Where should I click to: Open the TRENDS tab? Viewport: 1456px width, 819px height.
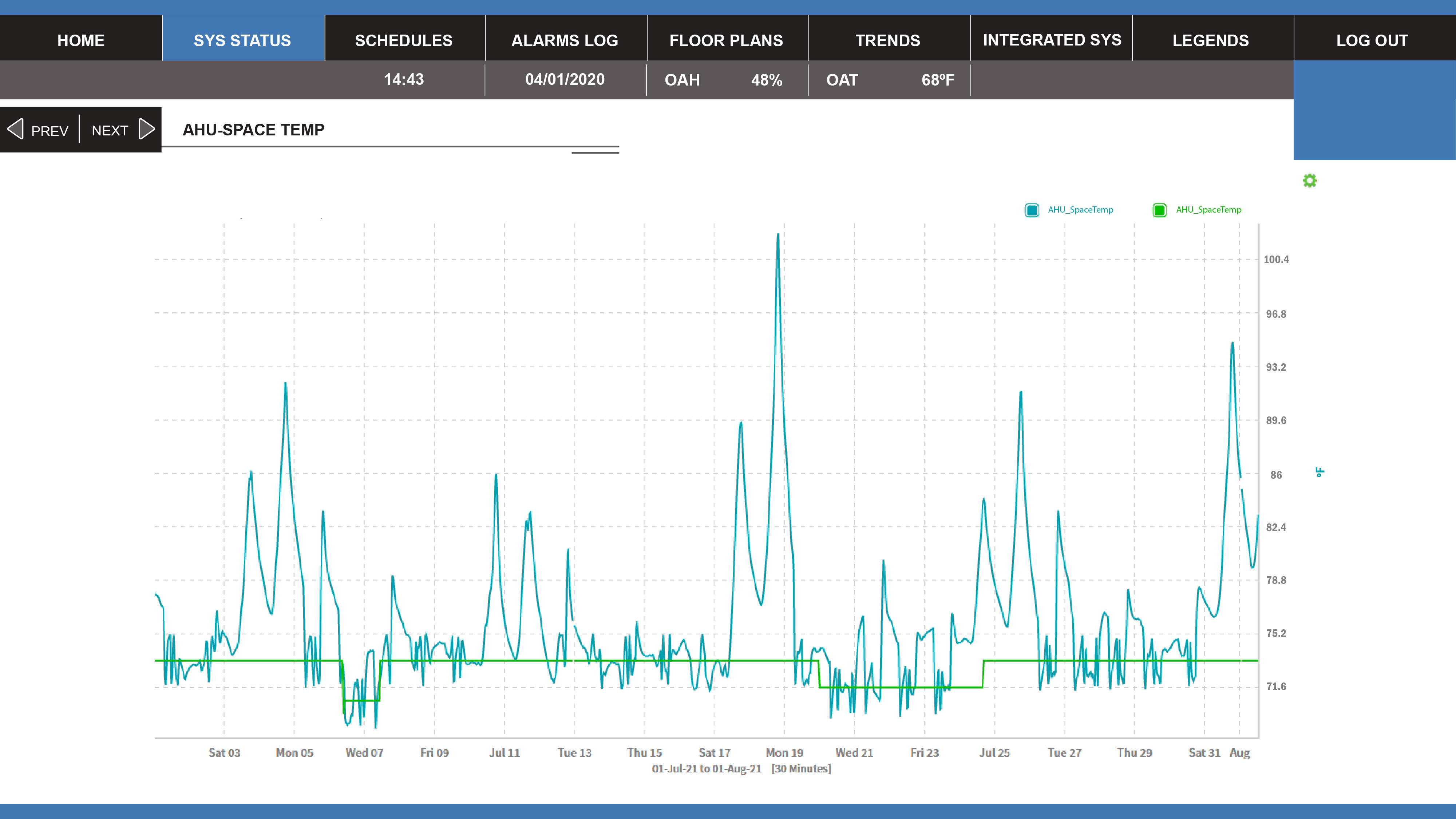(x=887, y=40)
